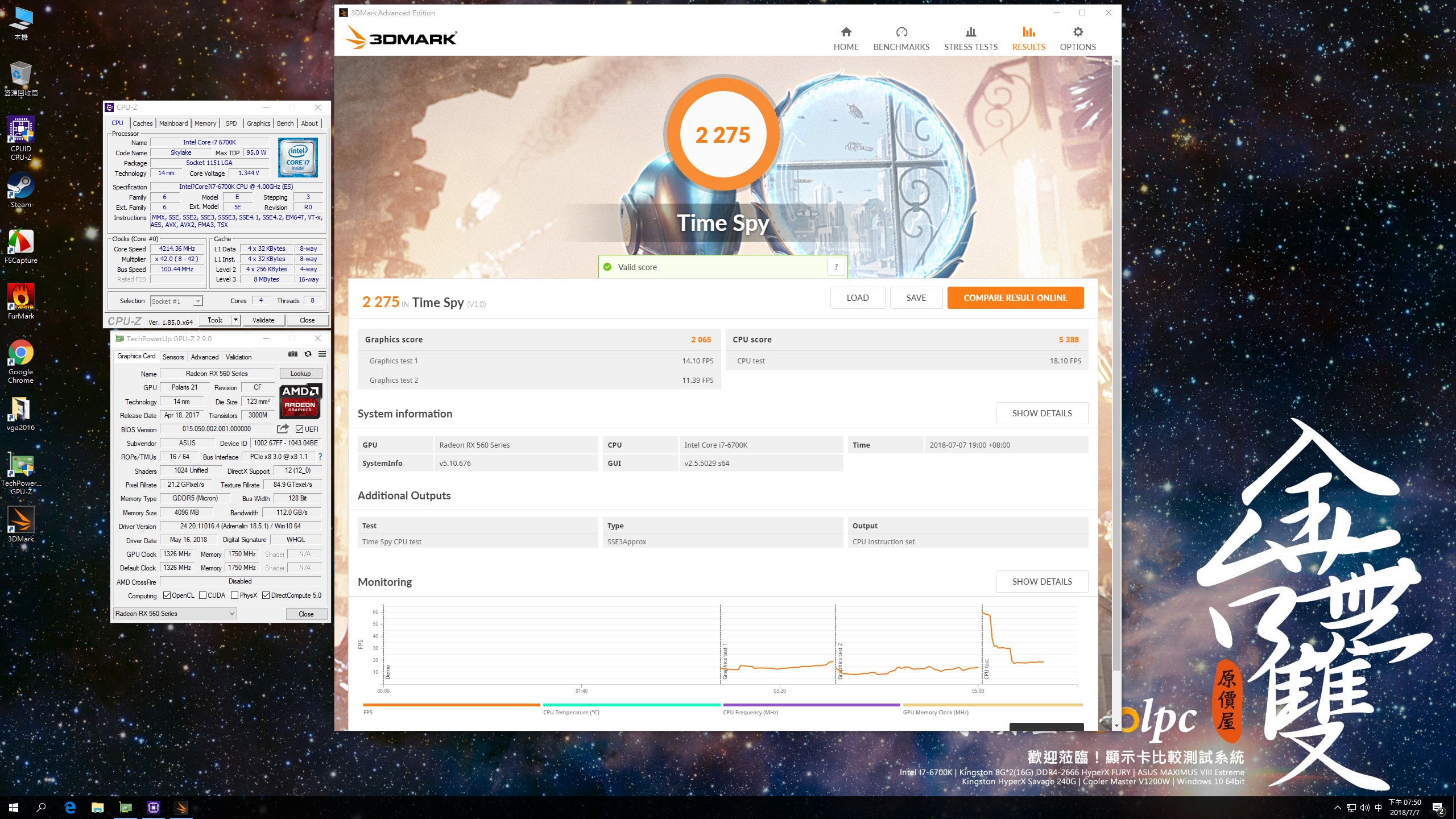Open the This PC desktop icon

coord(21,24)
